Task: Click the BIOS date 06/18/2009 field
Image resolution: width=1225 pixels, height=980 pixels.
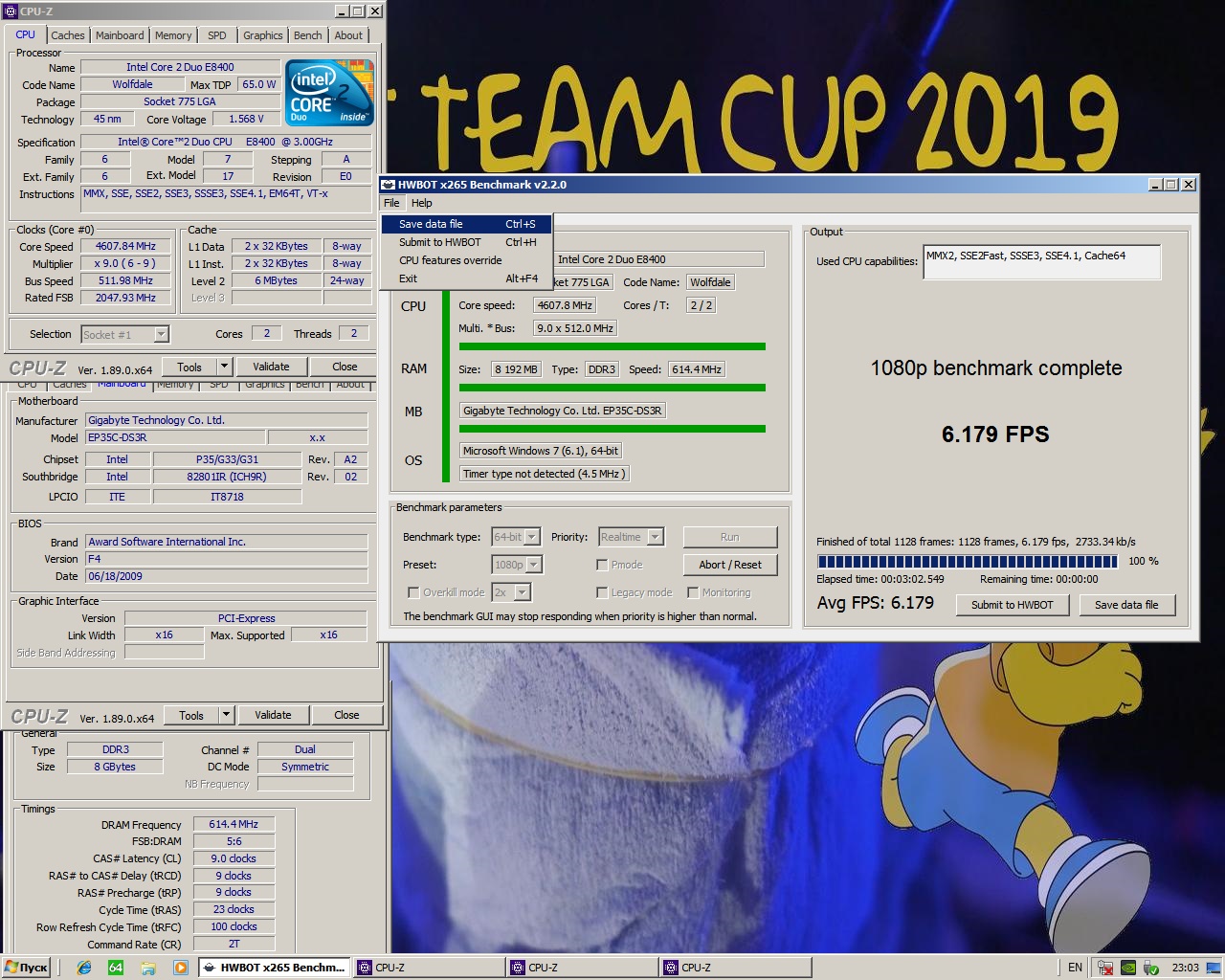Action: pos(227,576)
